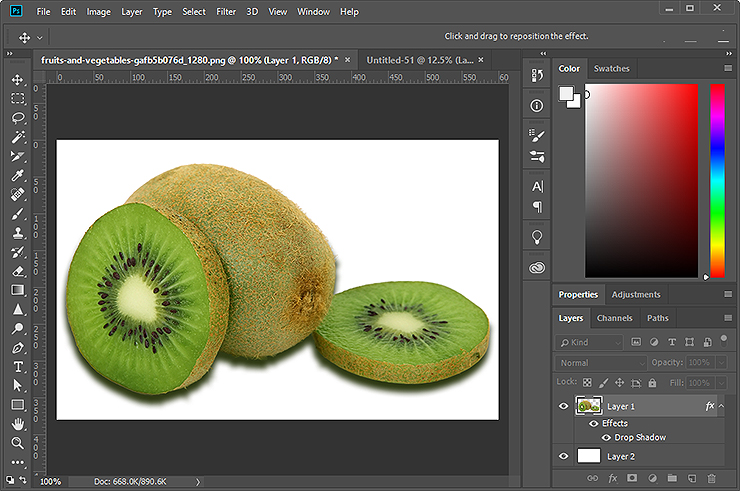
Task: Collapse Layer 1 effects list arrow
Action: click(x=722, y=406)
